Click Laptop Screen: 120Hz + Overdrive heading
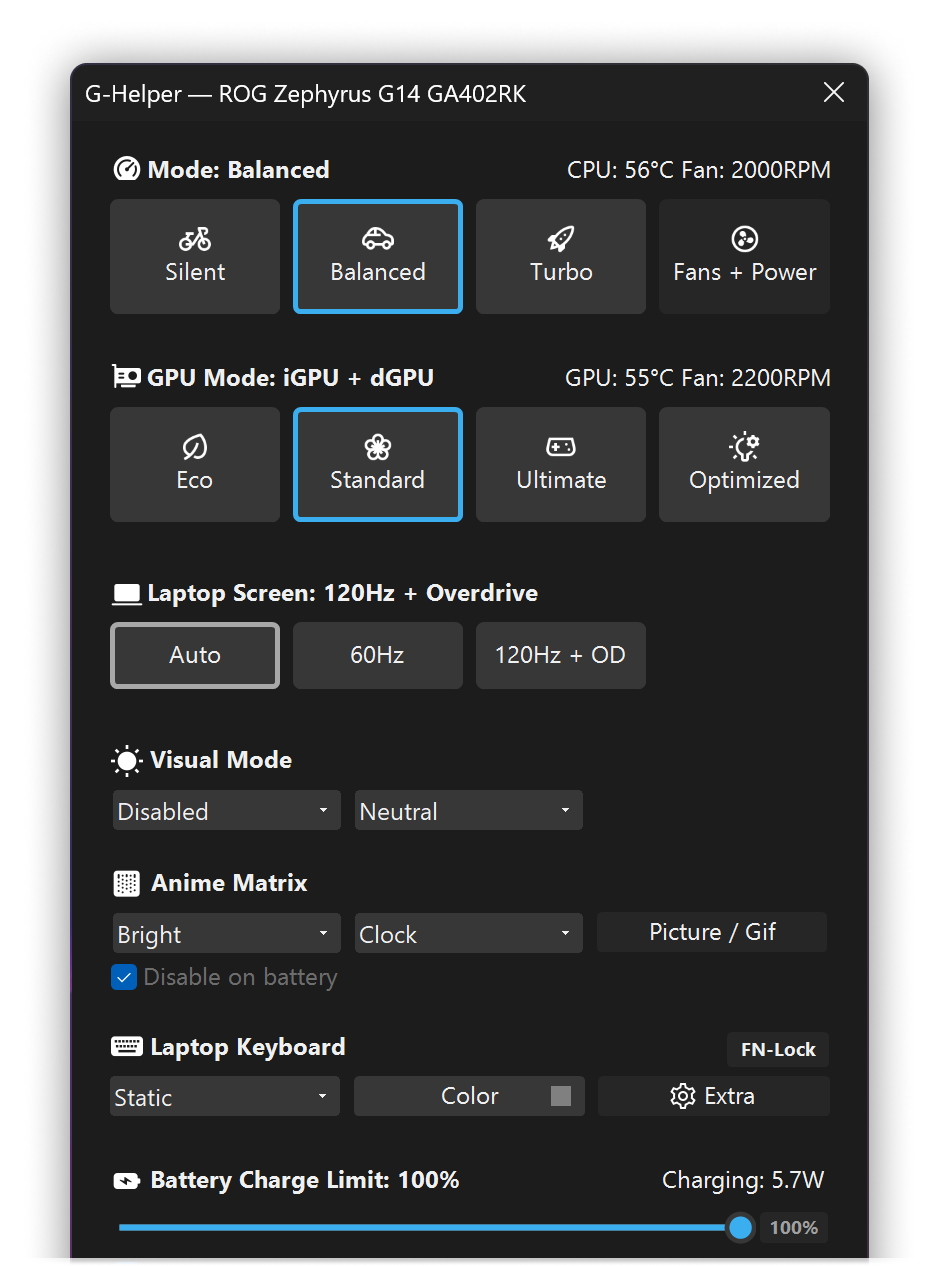The width and height of the screenshot is (937, 1266). click(x=342, y=593)
